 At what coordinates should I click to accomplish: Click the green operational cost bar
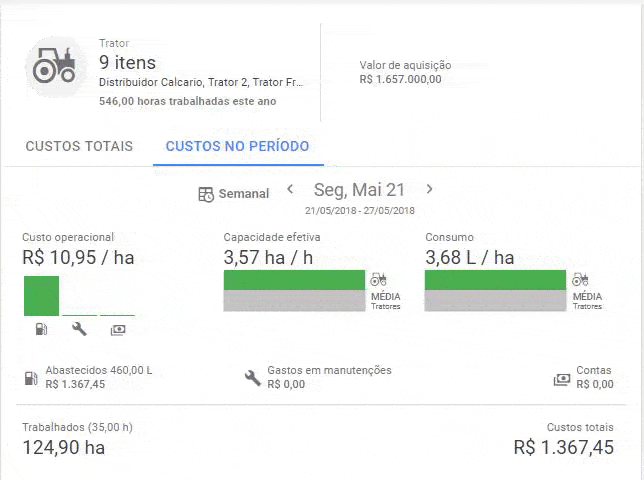tap(41, 296)
